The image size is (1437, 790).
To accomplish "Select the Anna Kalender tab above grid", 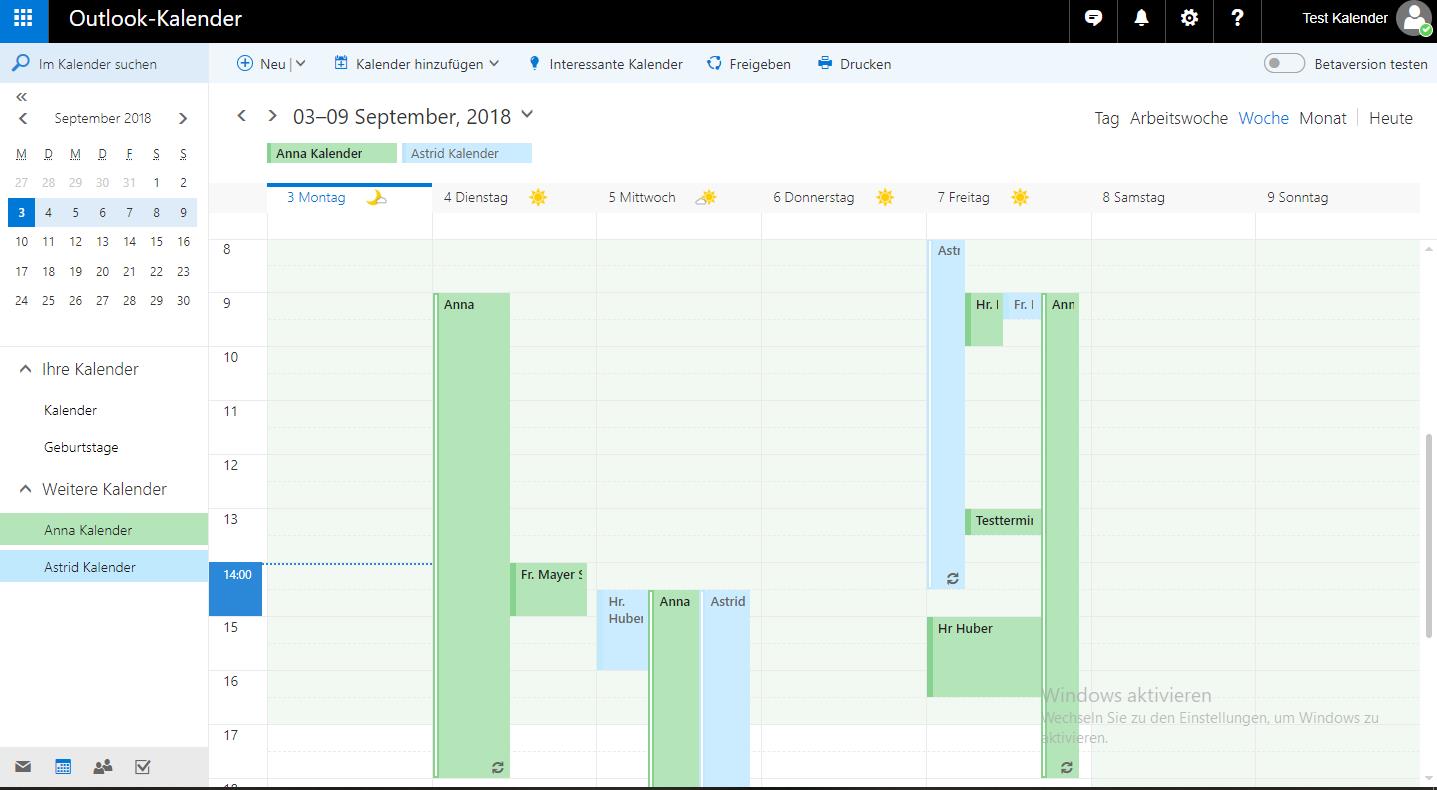I will tap(332, 153).
